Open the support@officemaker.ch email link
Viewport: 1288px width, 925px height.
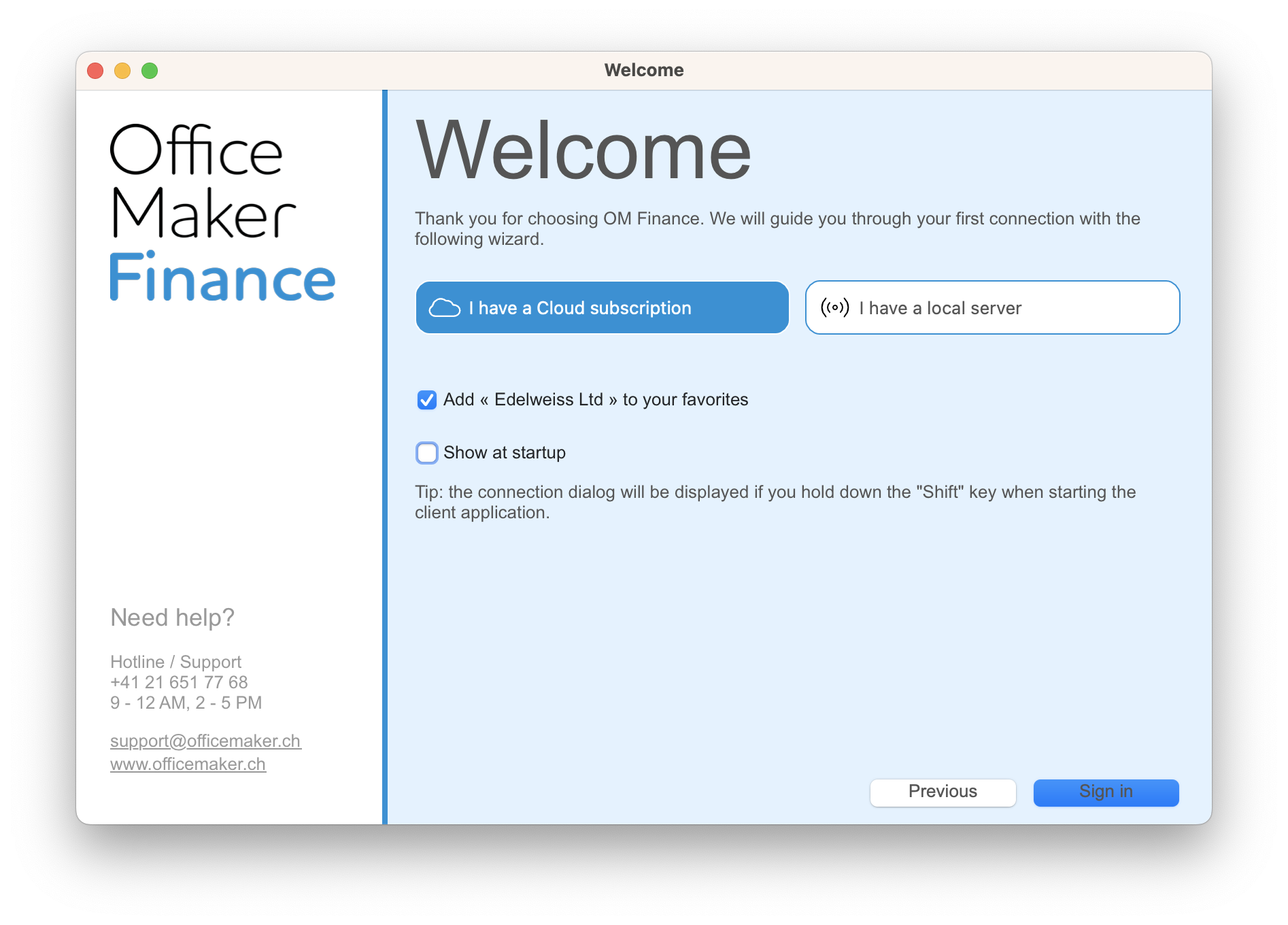coord(205,741)
